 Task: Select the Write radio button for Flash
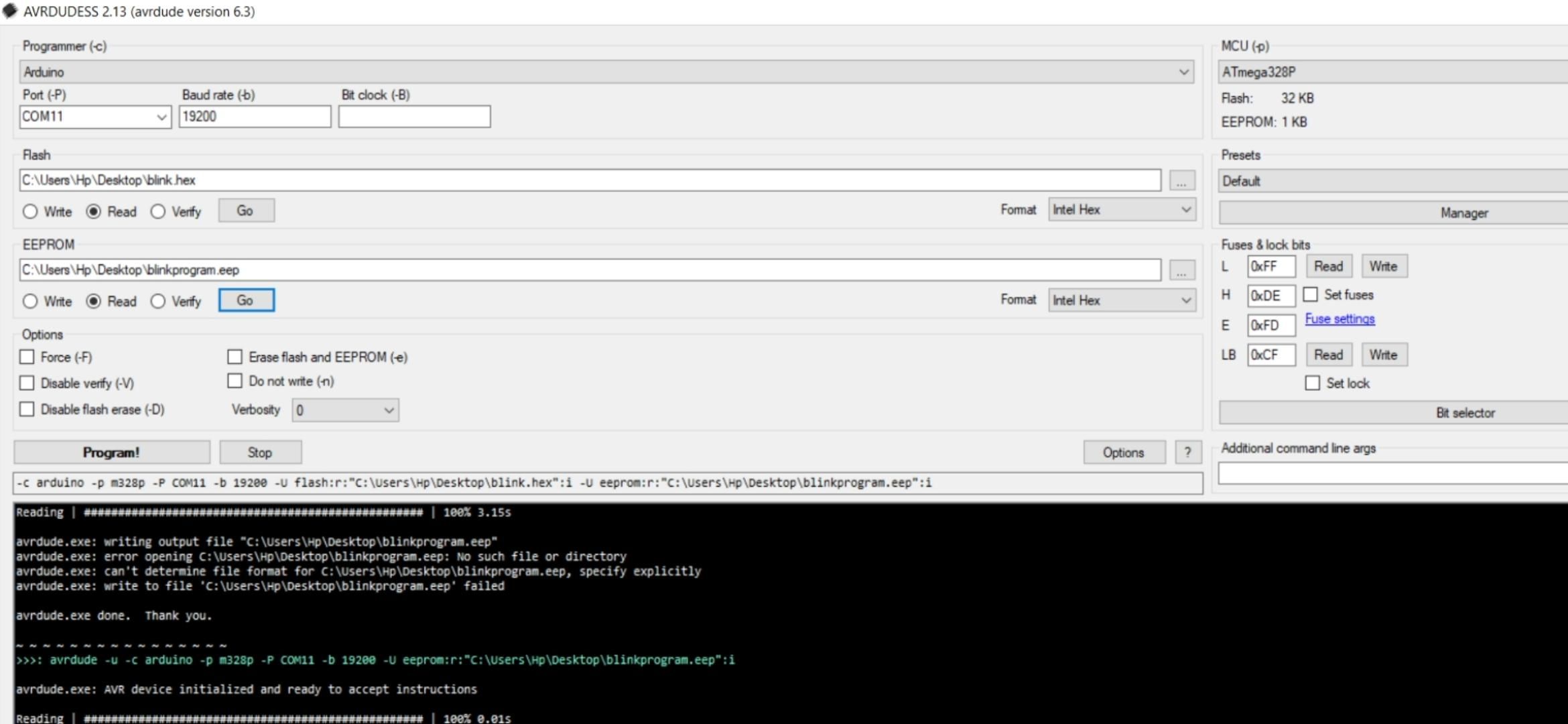[x=30, y=211]
